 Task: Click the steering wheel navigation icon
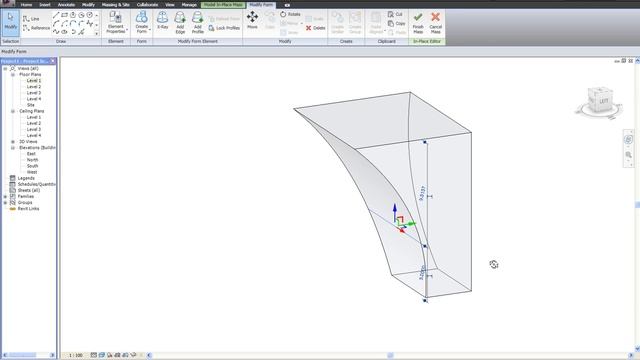[x=628, y=140]
